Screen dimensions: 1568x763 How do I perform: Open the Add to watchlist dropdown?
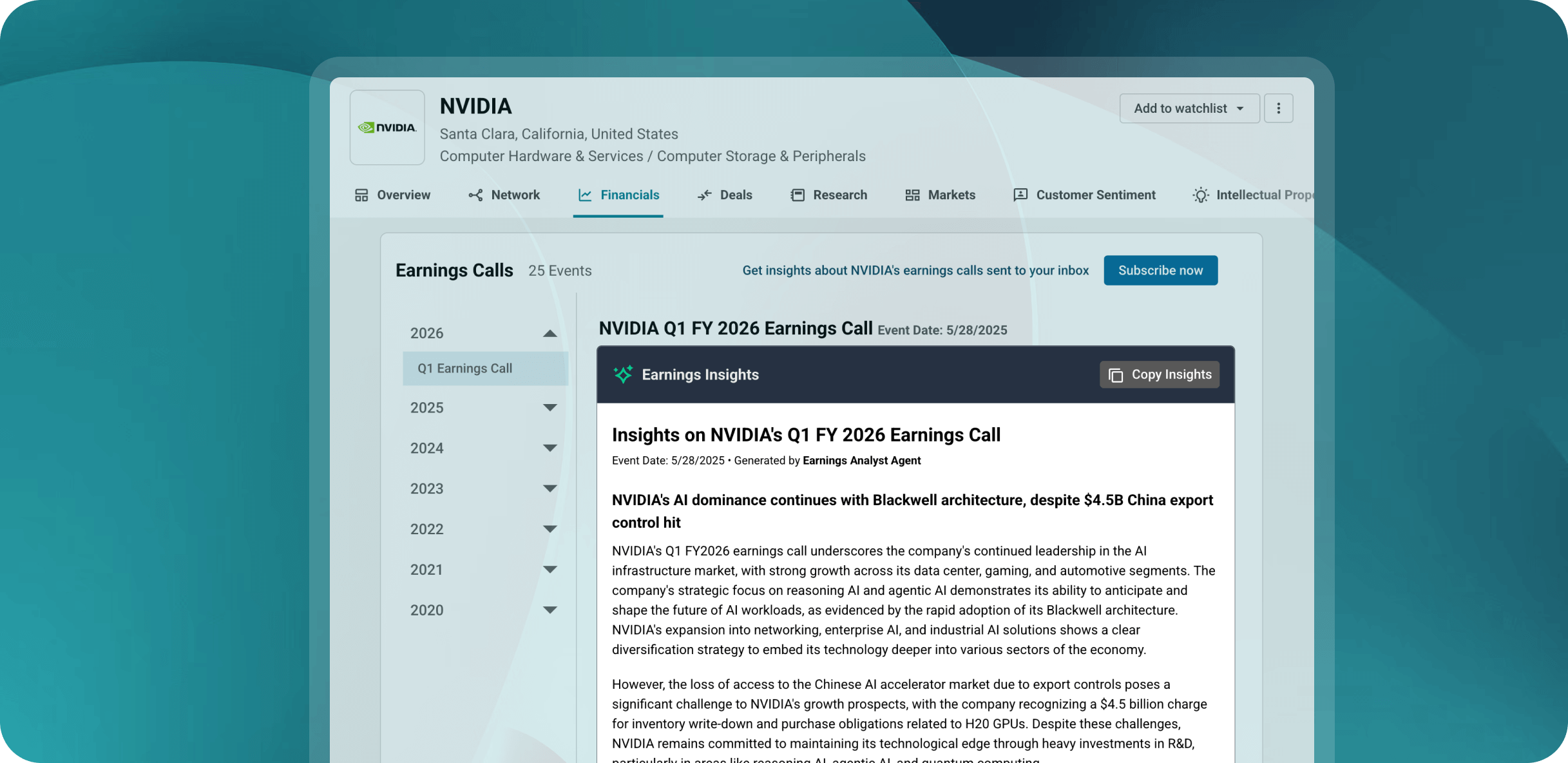point(1189,108)
